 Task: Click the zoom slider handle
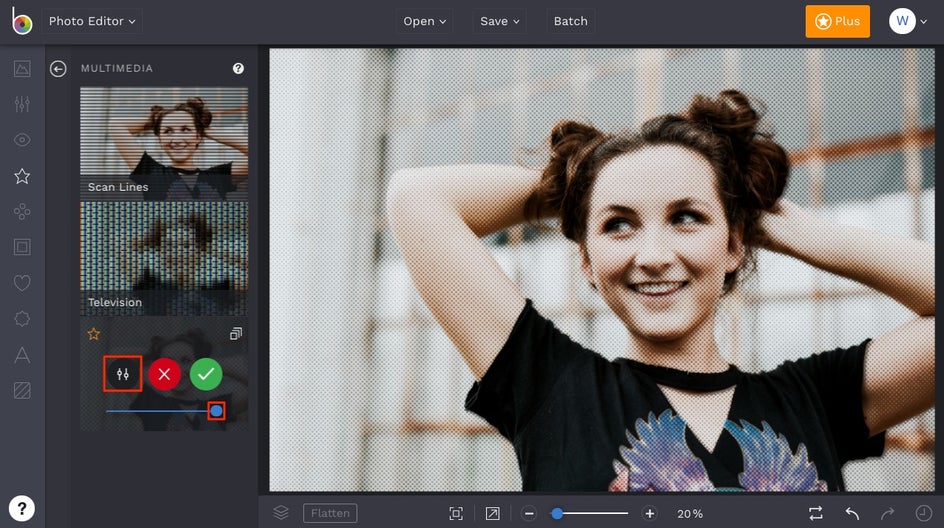click(x=557, y=513)
